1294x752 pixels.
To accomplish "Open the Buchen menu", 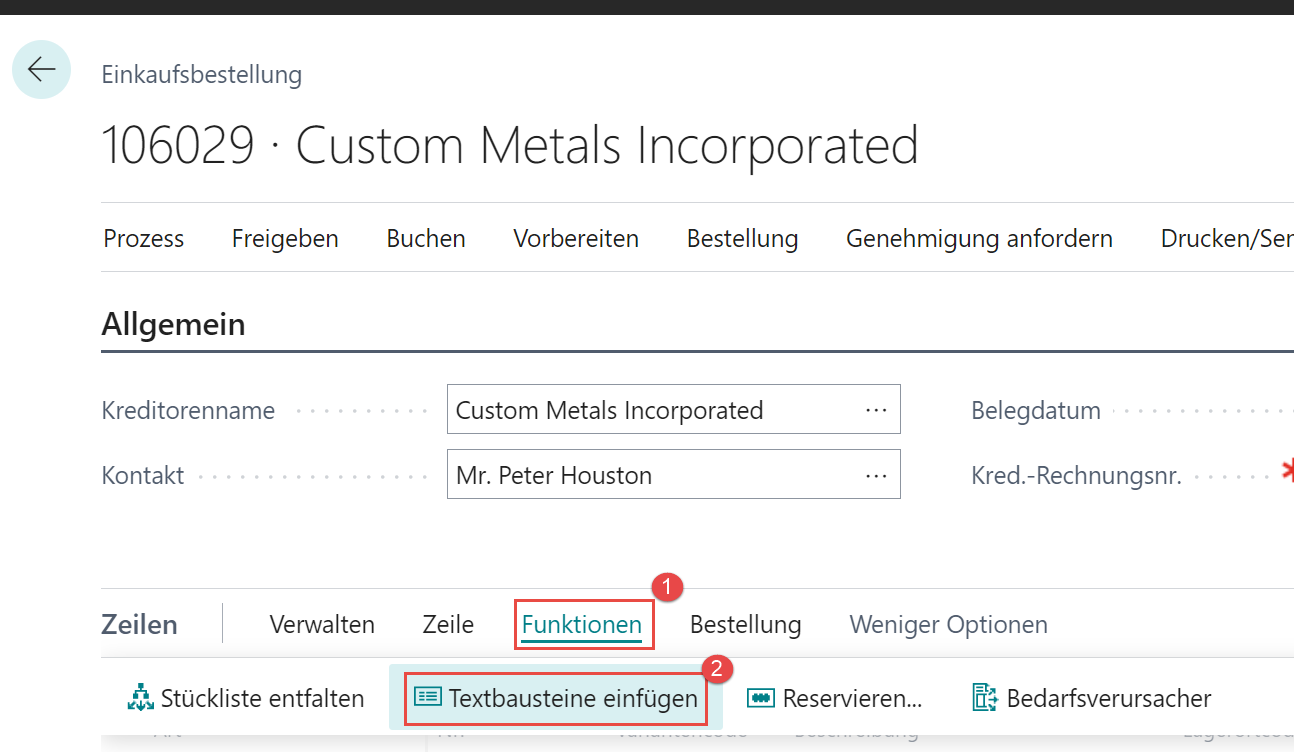I will point(426,239).
